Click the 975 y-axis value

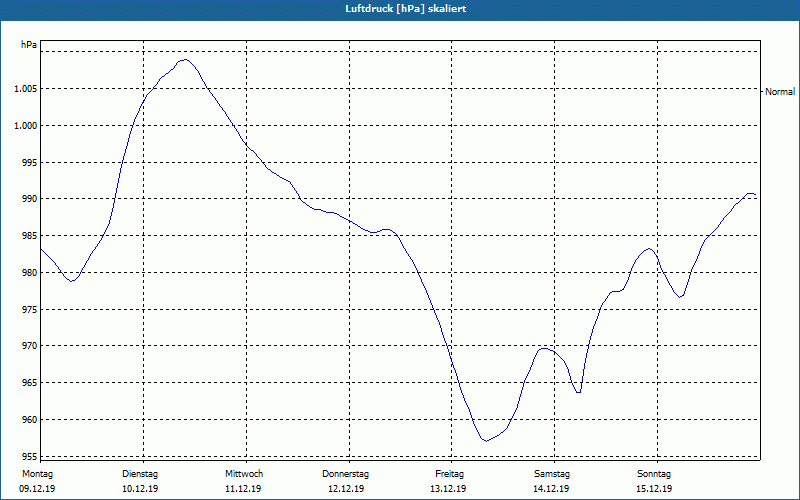tap(30, 309)
